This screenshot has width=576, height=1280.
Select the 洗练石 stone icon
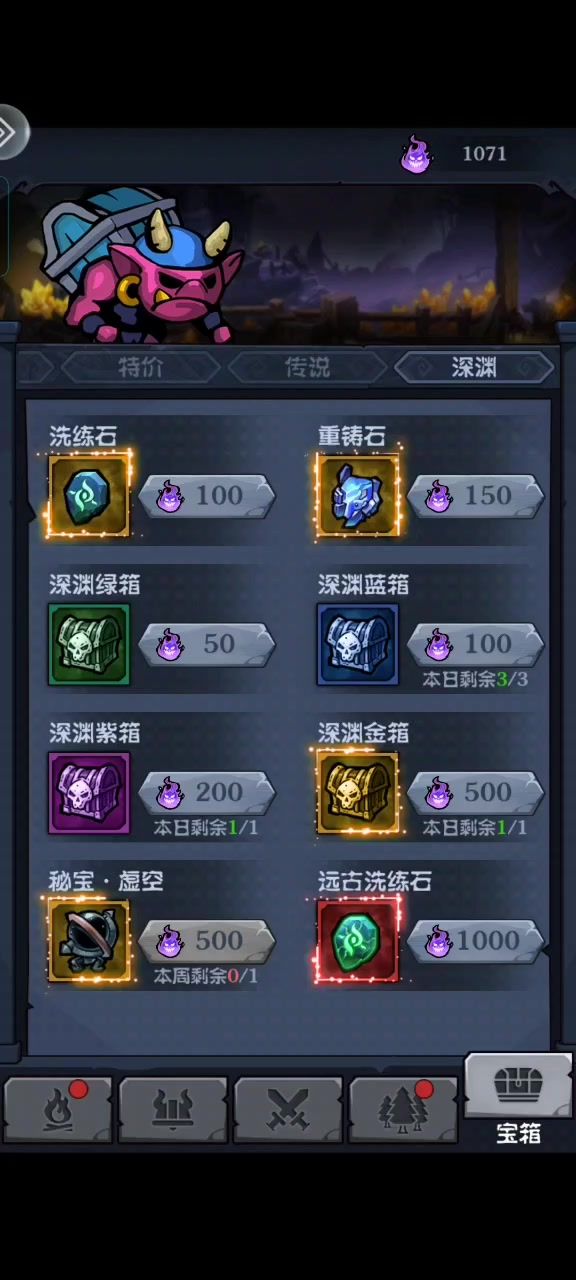click(89, 495)
